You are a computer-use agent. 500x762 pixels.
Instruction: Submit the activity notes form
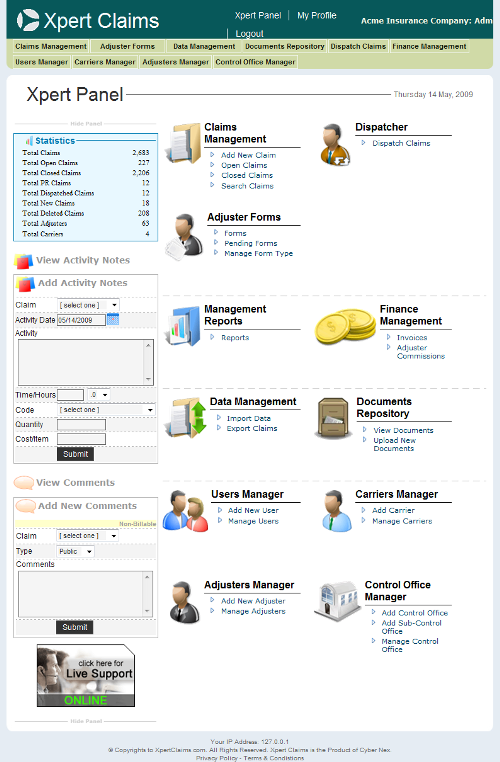tap(75, 454)
